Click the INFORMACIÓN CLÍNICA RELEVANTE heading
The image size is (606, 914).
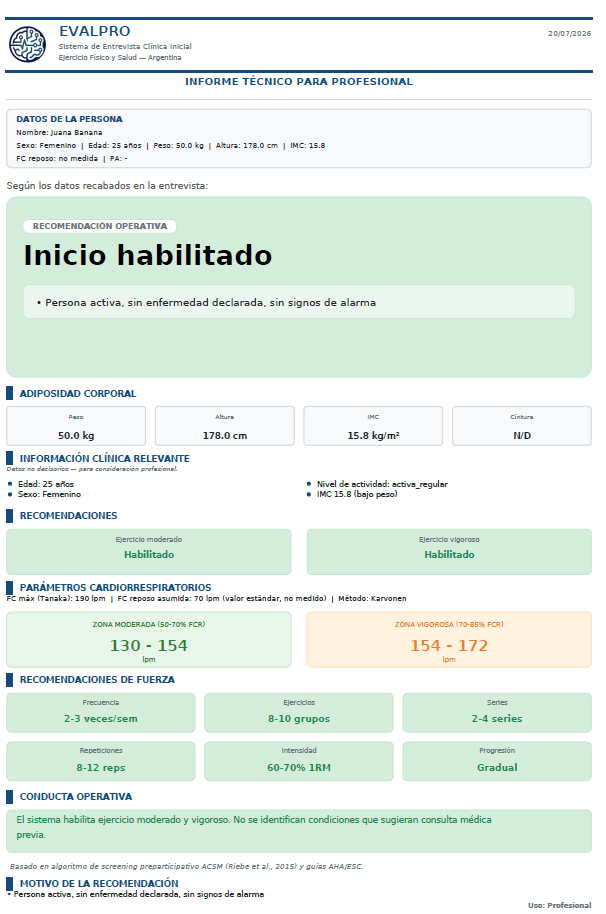[105, 459]
